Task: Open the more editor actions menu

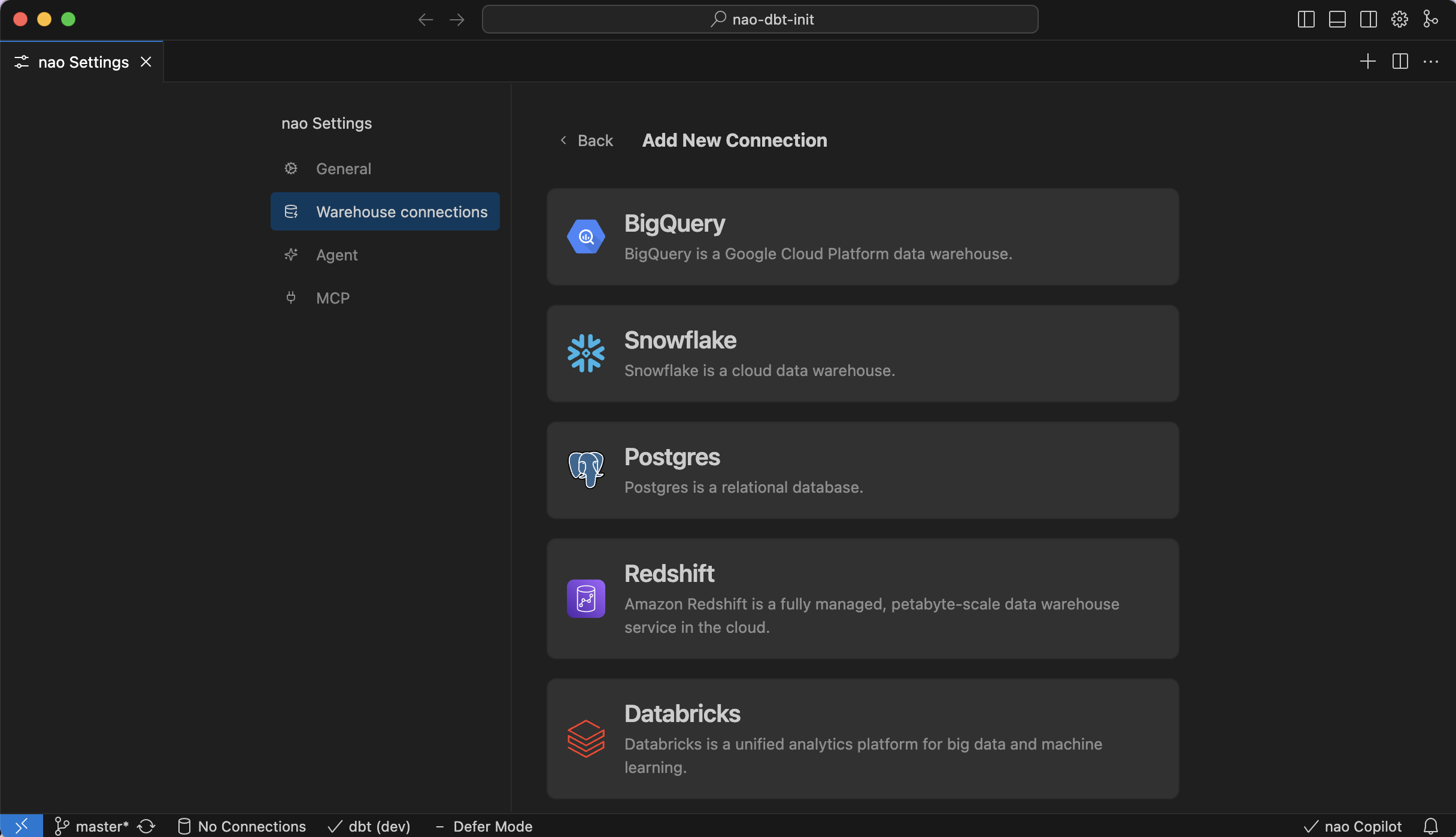Action: pyautogui.click(x=1432, y=61)
